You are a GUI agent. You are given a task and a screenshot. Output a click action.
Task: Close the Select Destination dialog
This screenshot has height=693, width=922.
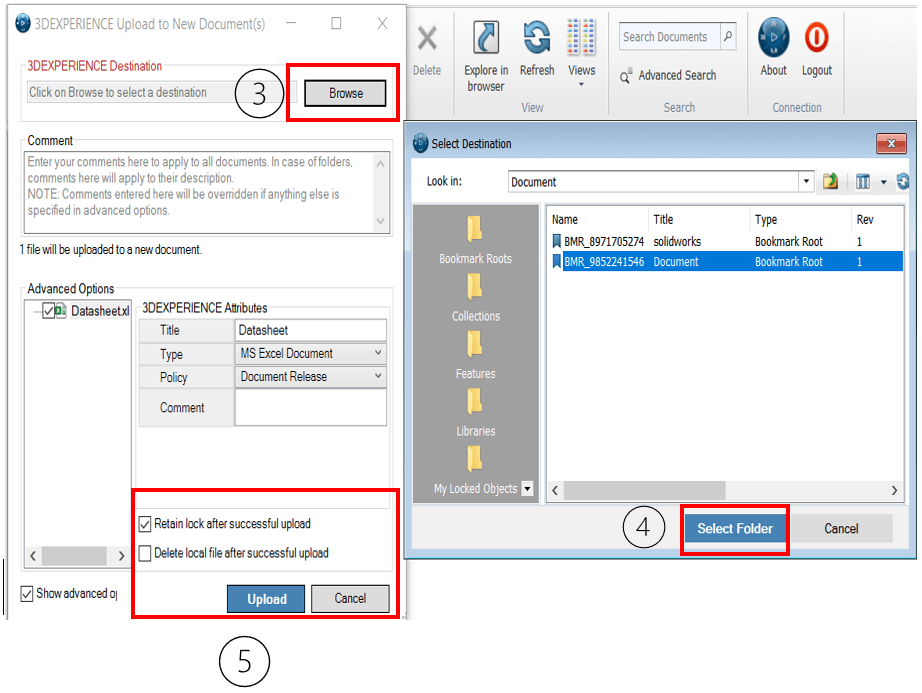tap(891, 143)
